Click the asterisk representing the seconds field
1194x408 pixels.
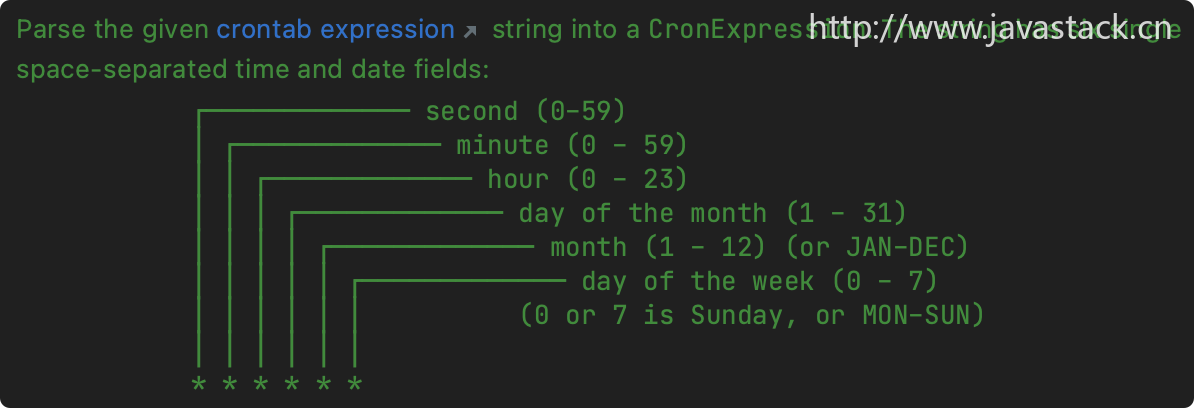(x=199, y=384)
